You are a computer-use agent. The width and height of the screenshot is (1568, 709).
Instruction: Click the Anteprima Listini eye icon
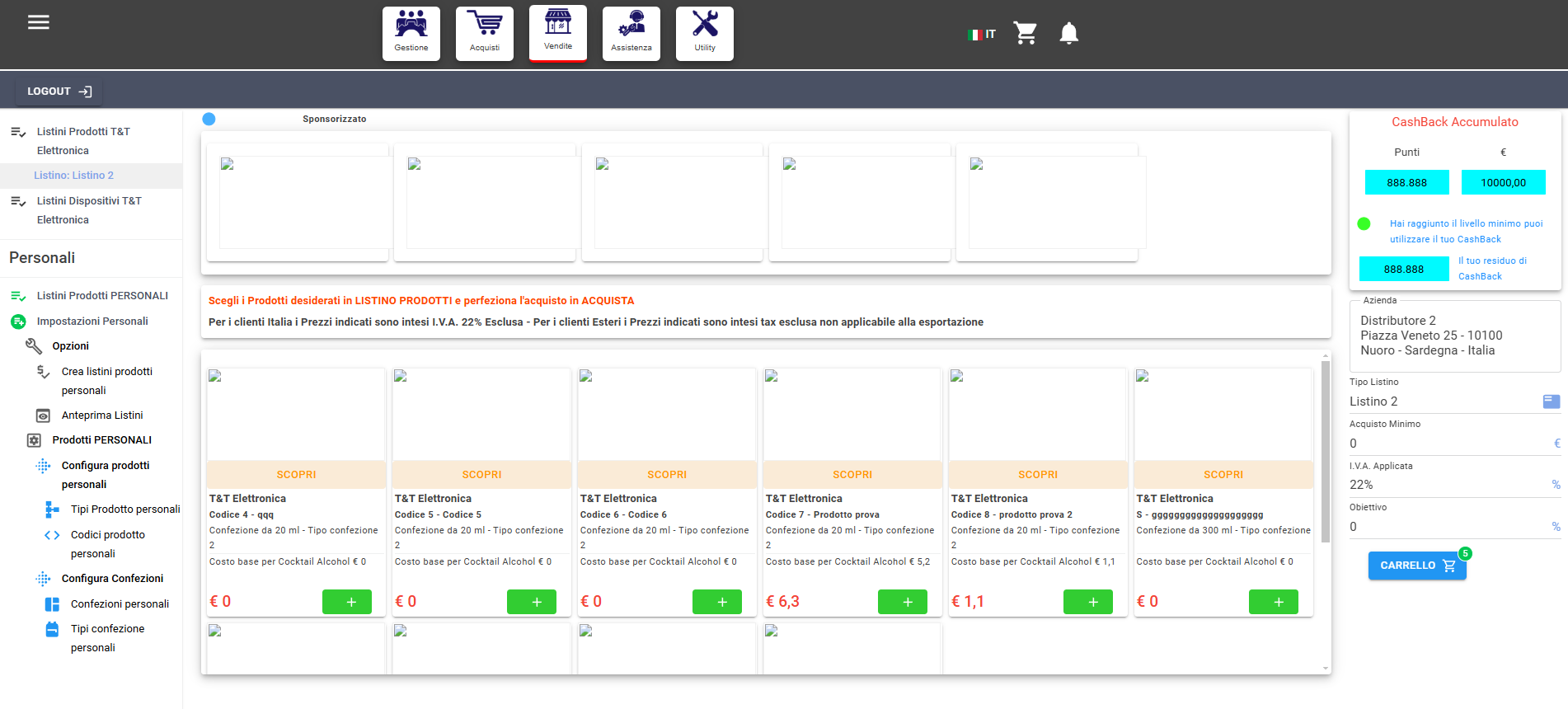coord(43,416)
